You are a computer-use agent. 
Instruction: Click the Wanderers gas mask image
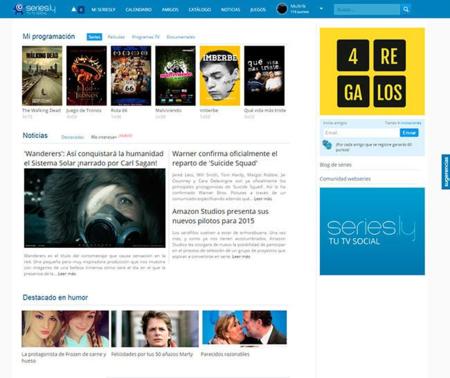[x=95, y=208]
